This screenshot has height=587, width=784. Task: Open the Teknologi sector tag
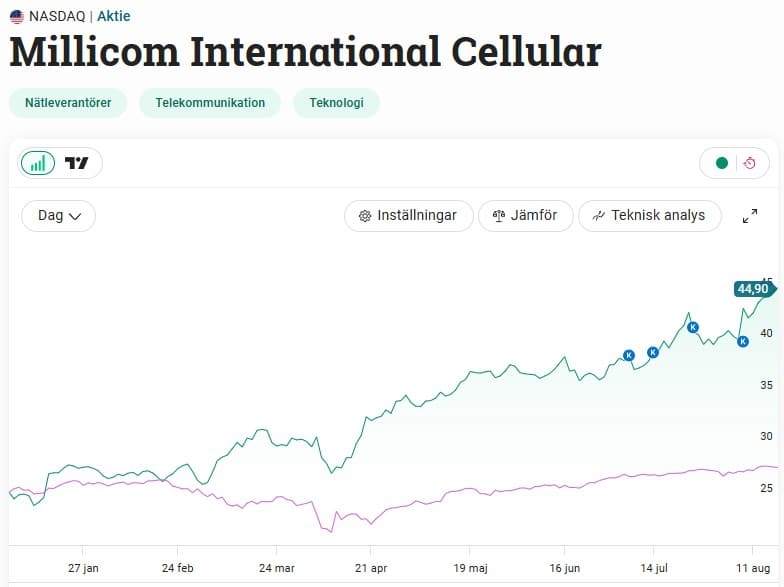click(336, 103)
